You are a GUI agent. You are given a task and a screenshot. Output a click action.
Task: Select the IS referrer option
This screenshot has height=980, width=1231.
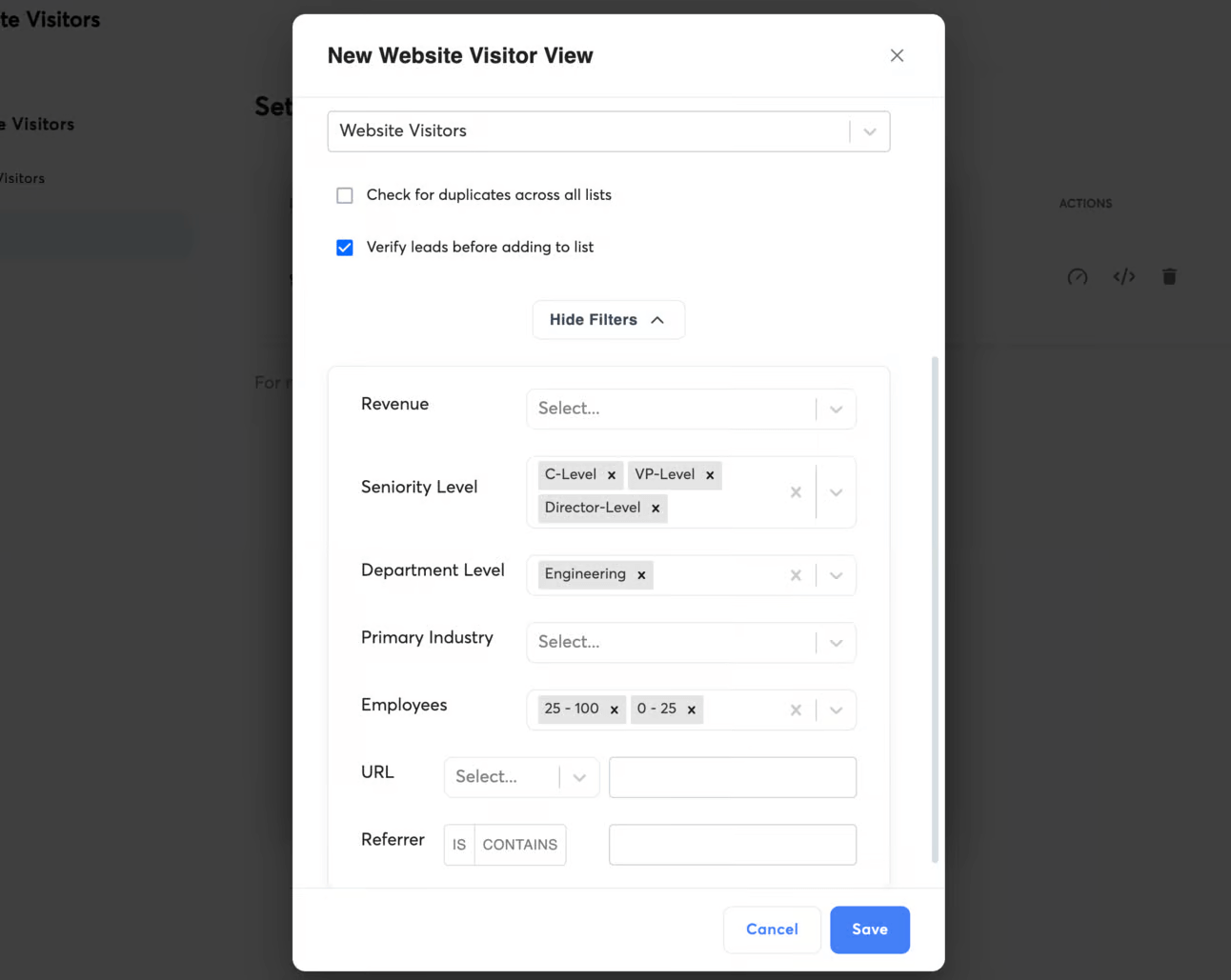(x=459, y=845)
